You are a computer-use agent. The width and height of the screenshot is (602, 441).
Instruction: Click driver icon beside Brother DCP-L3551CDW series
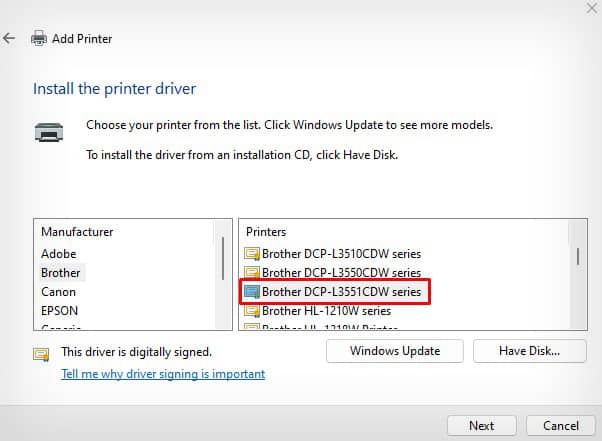click(x=252, y=292)
